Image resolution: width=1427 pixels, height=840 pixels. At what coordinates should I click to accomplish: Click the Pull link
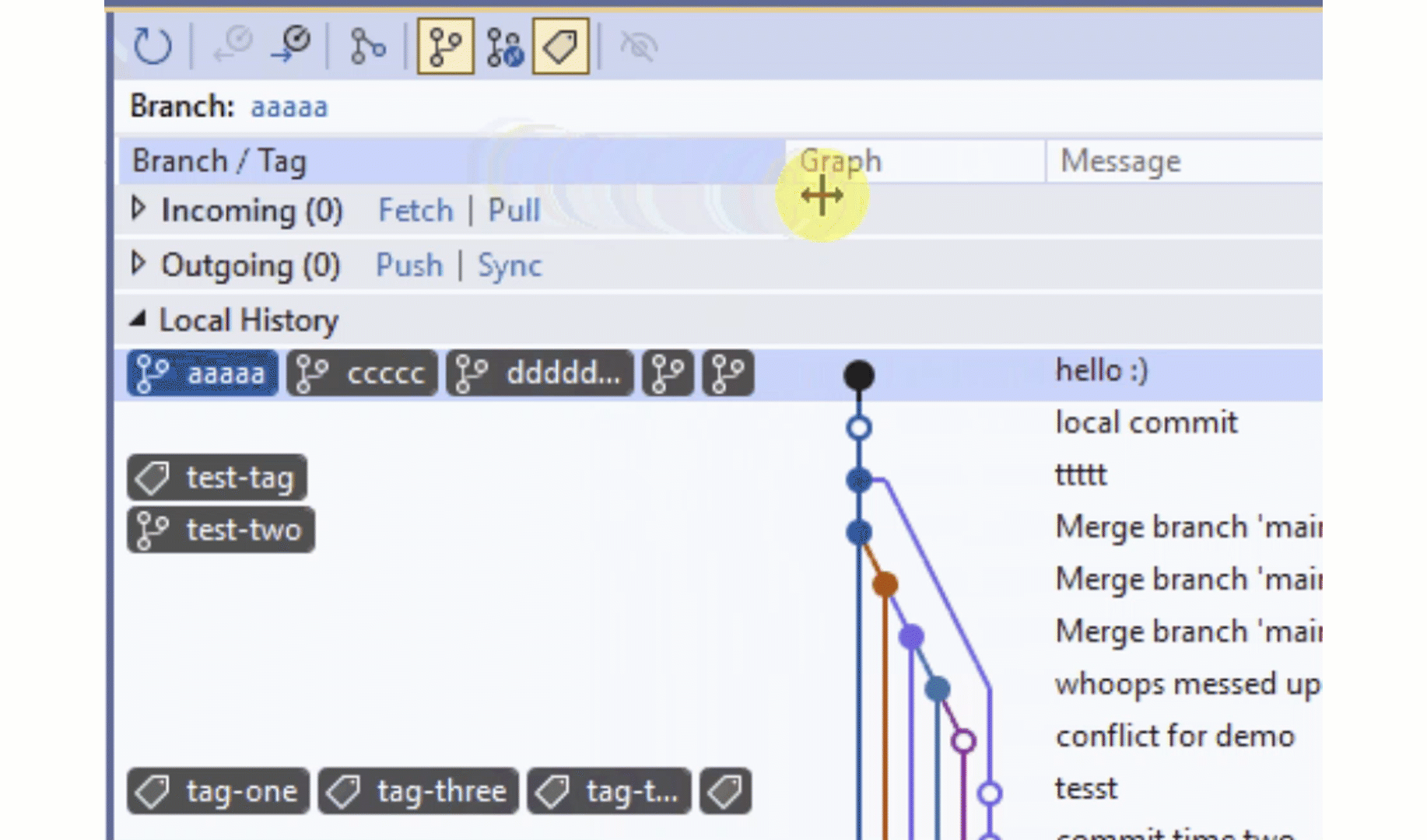click(514, 210)
